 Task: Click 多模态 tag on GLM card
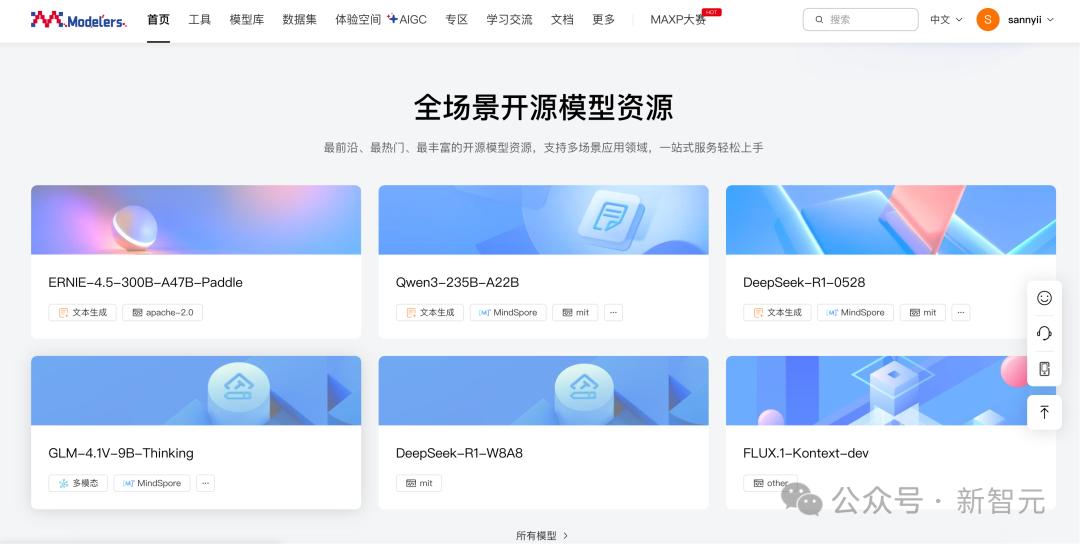(x=78, y=483)
